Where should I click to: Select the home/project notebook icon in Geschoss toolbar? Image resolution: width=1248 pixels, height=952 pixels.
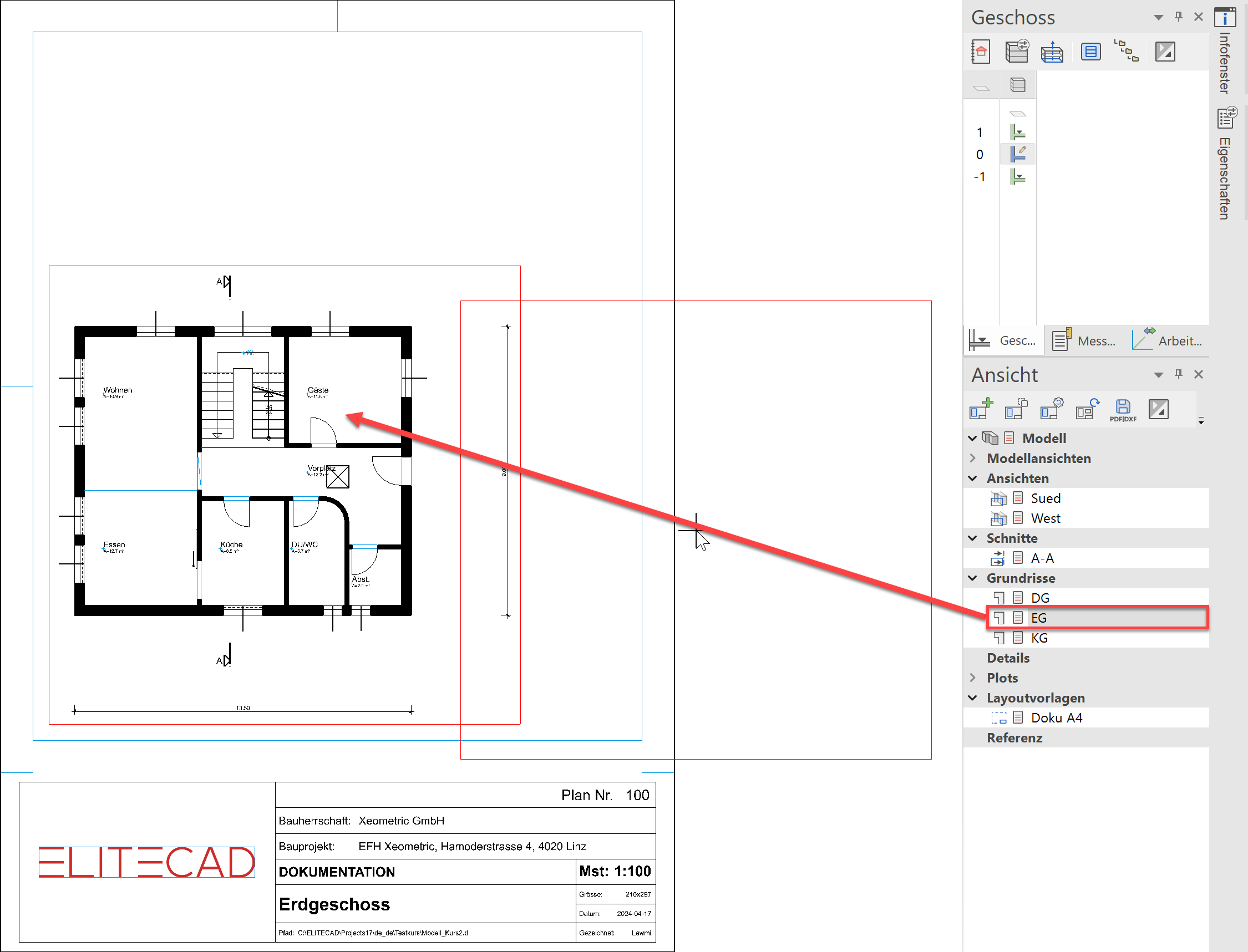[981, 52]
